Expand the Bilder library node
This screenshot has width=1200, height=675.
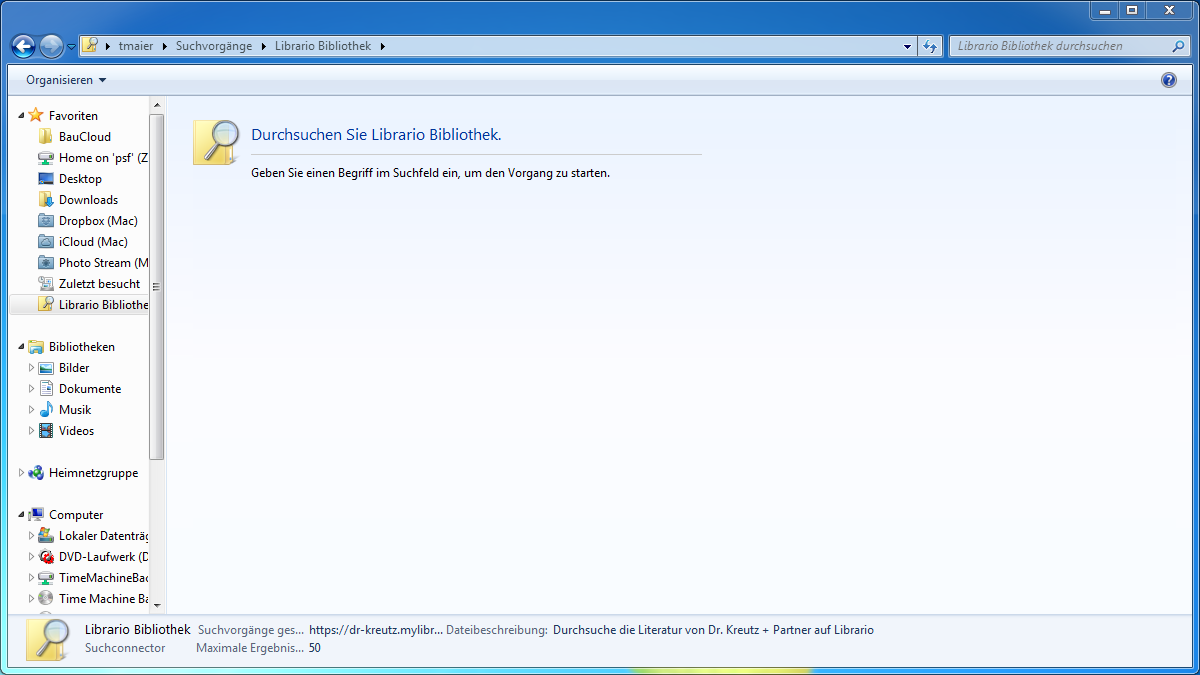[31, 368]
